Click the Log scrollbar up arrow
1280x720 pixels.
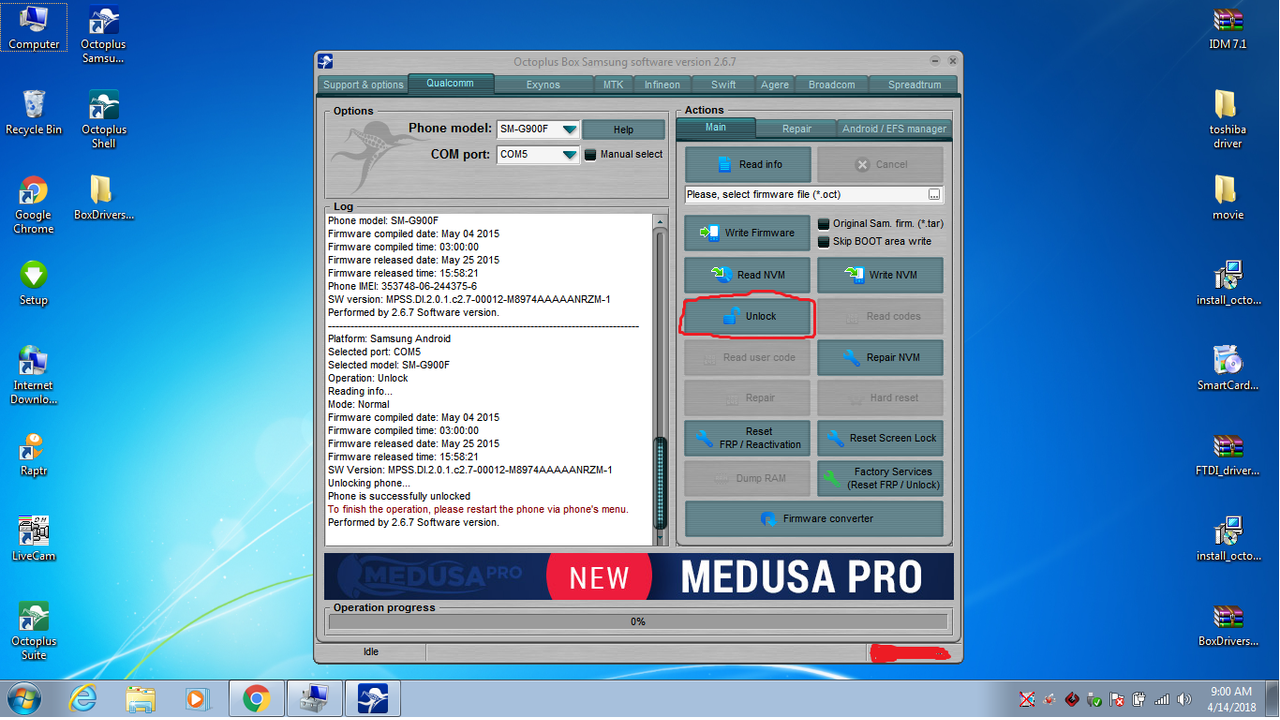point(660,221)
